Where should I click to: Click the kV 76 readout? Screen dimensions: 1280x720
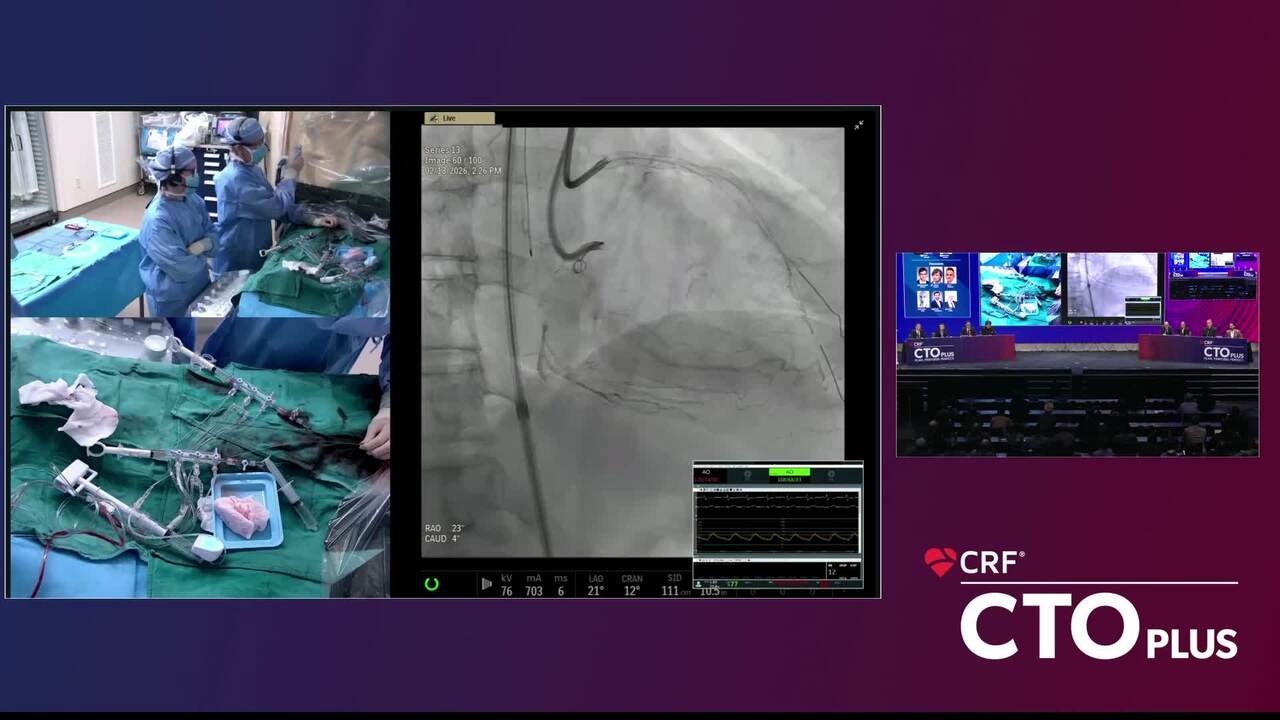click(x=507, y=585)
